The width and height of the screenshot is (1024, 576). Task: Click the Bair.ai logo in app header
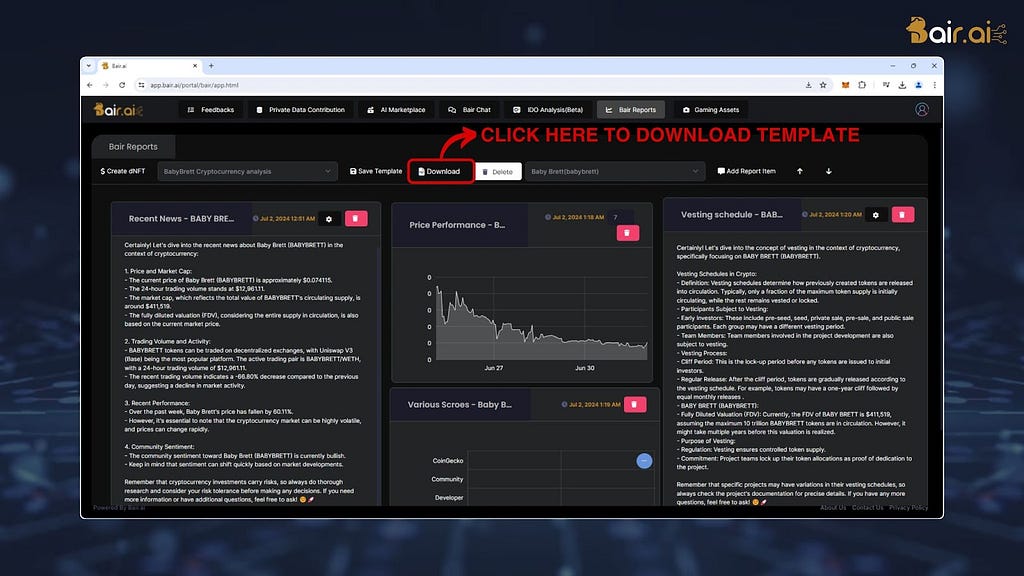click(x=118, y=110)
